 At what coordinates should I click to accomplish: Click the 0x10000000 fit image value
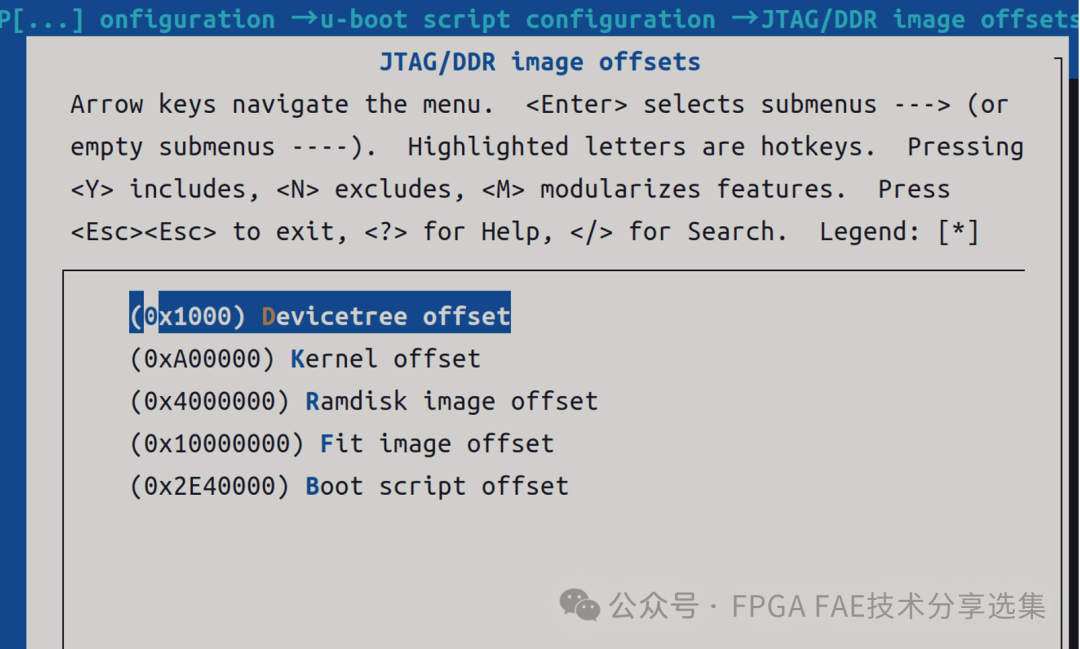coord(217,444)
